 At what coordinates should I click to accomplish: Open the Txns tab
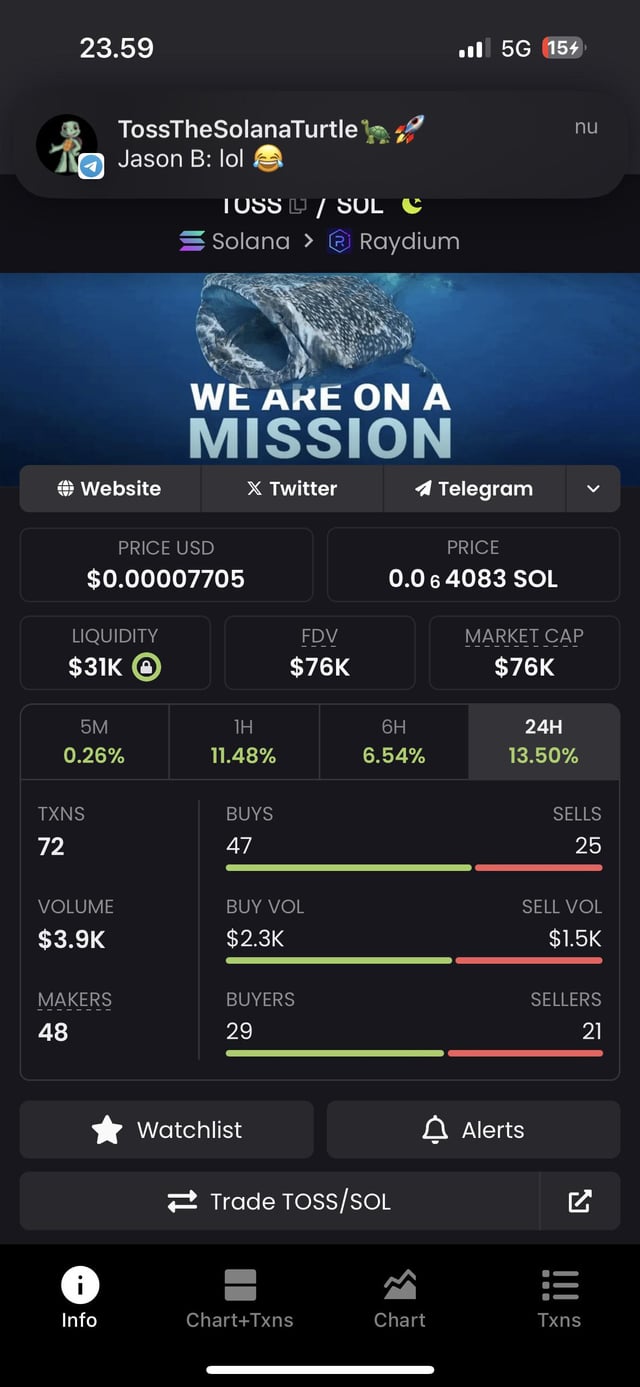click(559, 1298)
